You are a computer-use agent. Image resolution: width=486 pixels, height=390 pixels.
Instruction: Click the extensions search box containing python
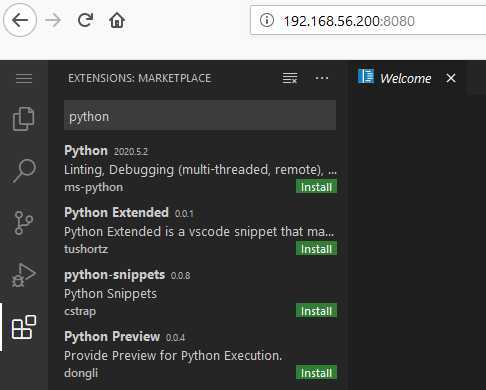(200, 115)
